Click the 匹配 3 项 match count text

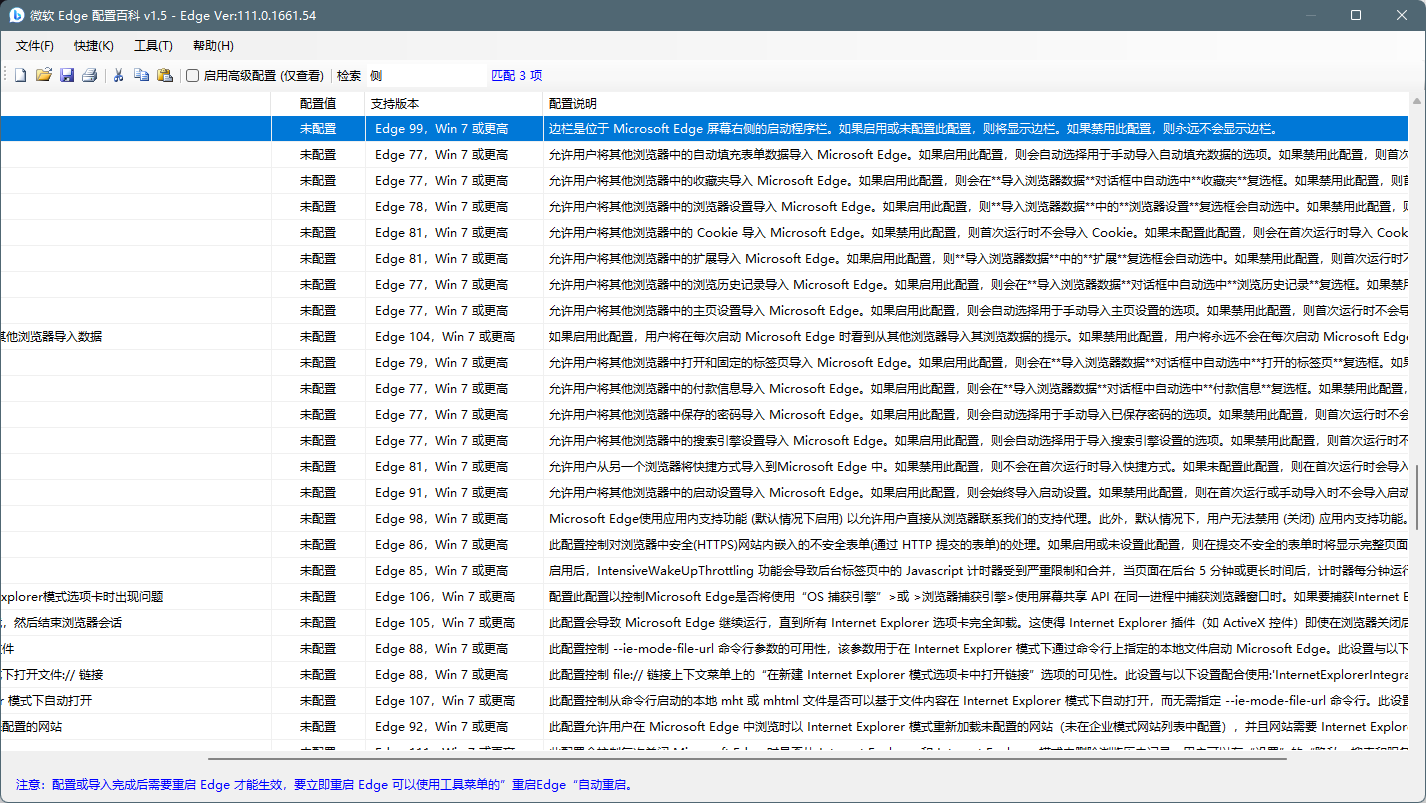point(517,75)
